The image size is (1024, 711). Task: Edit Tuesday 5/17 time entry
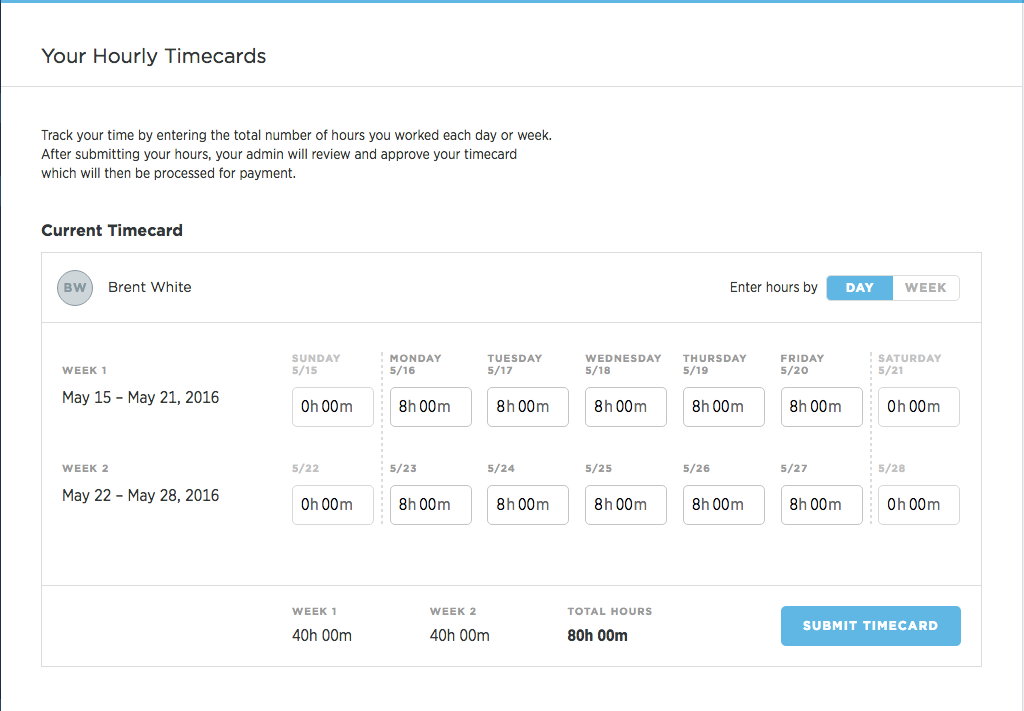pyautogui.click(x=527, y=406)
